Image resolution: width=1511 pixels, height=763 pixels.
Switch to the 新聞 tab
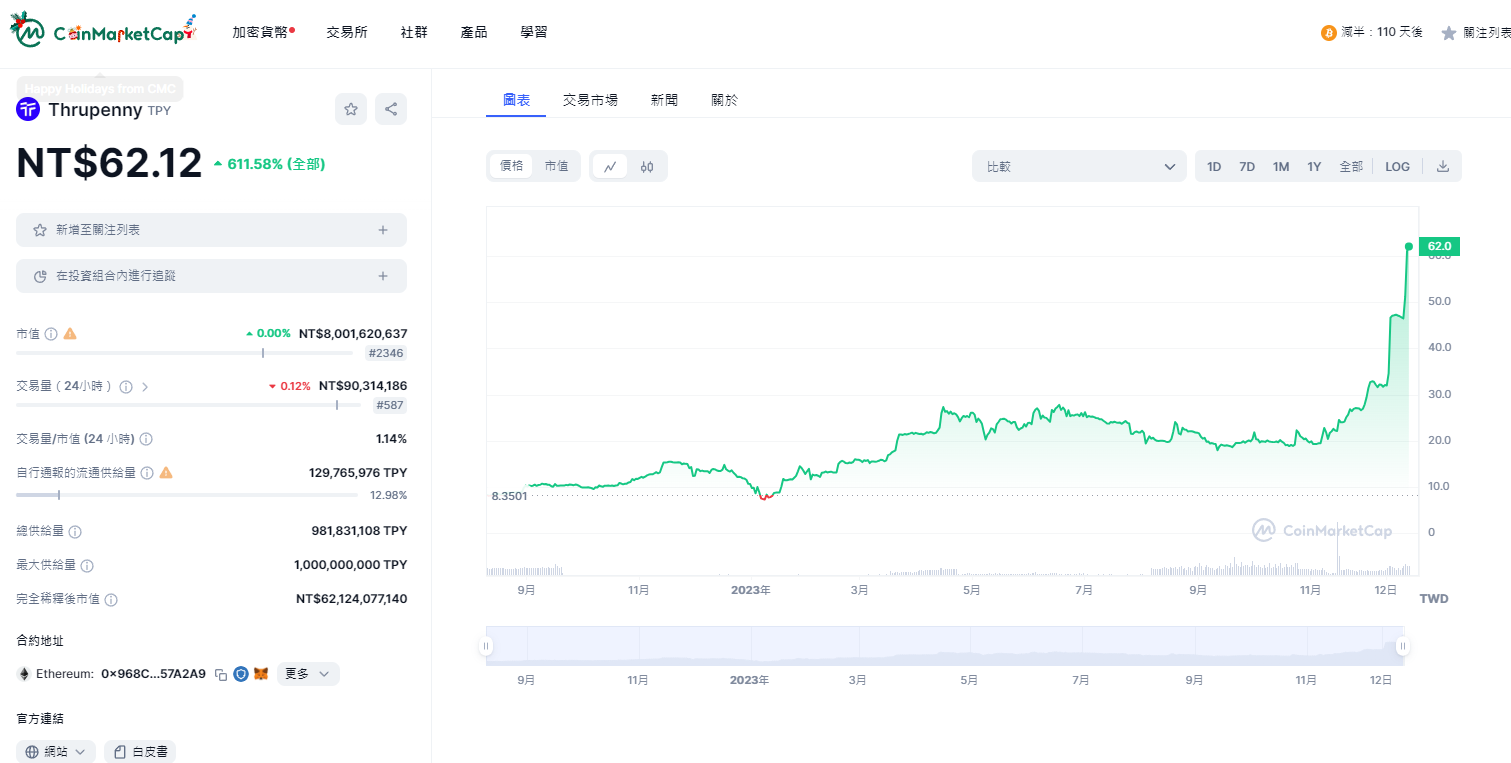(664, 100)
